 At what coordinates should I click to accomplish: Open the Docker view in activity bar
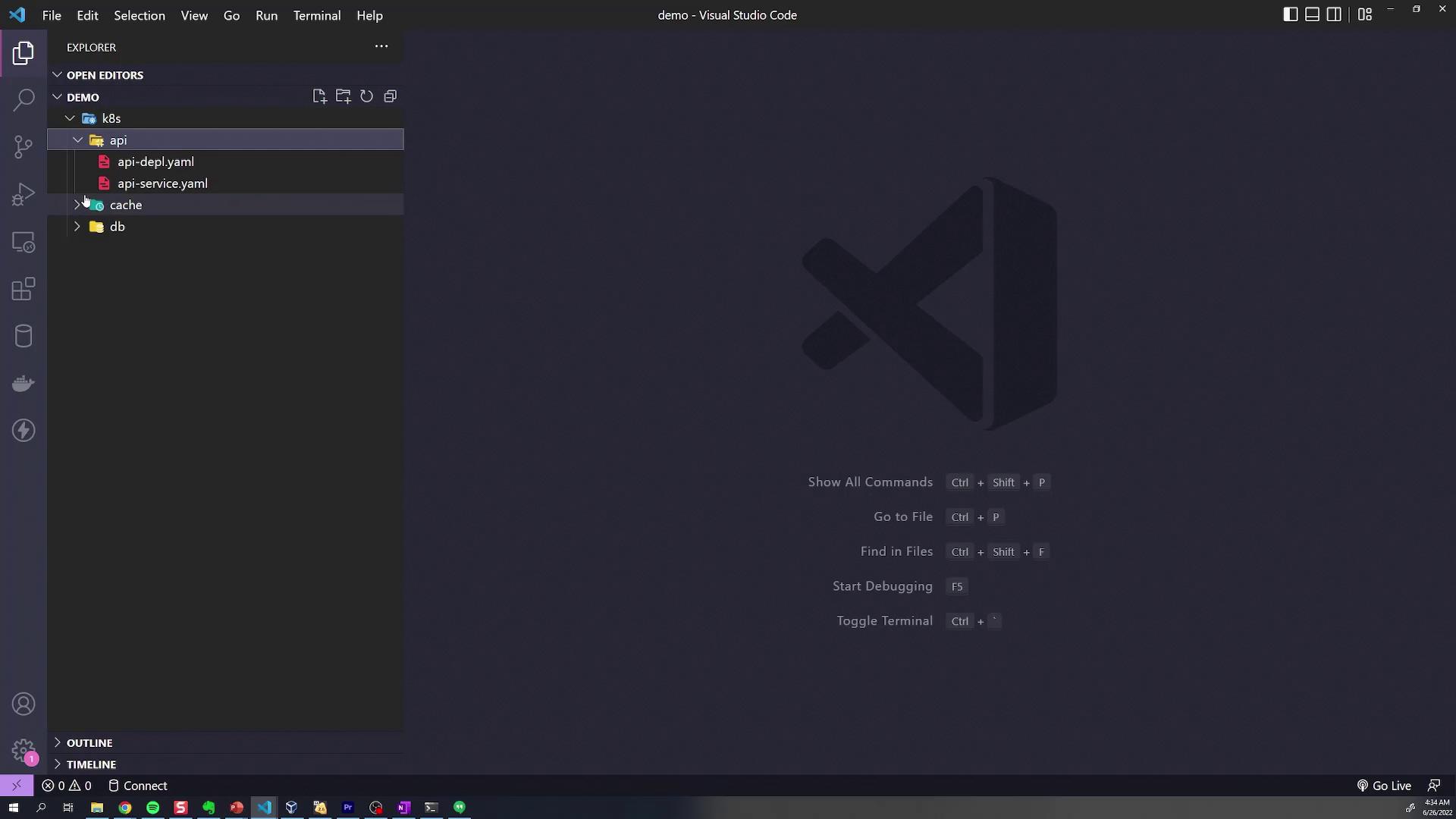tap(24, 384)
